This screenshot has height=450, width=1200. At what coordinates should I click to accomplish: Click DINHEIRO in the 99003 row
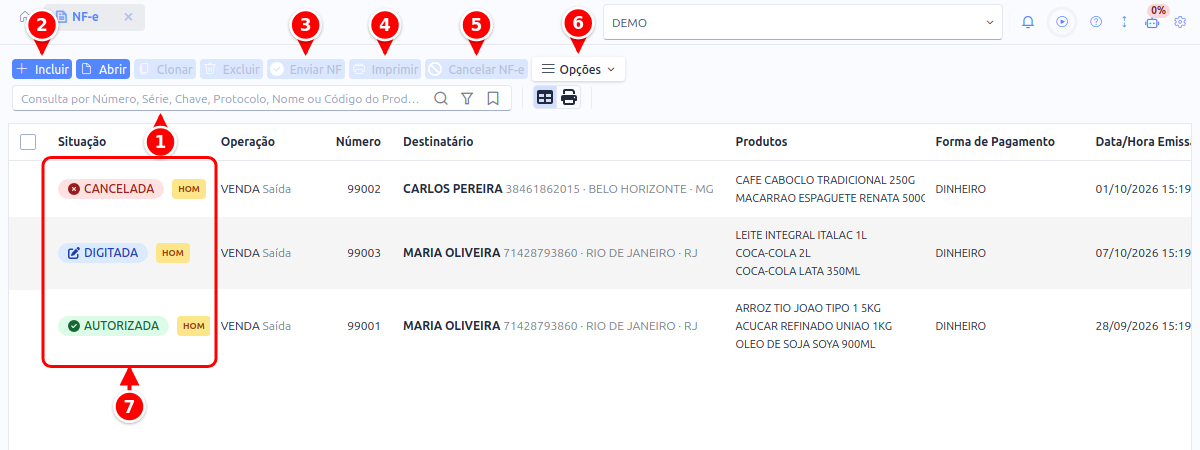[x=961, y=253]
